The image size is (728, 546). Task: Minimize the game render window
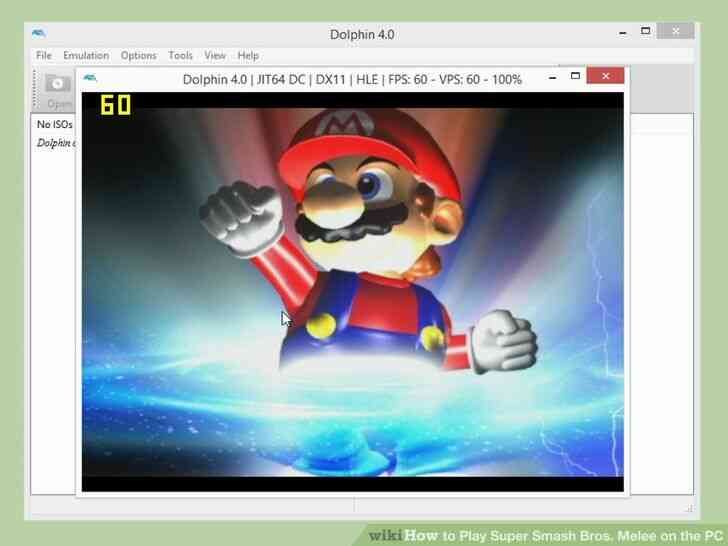pos(552,78)
